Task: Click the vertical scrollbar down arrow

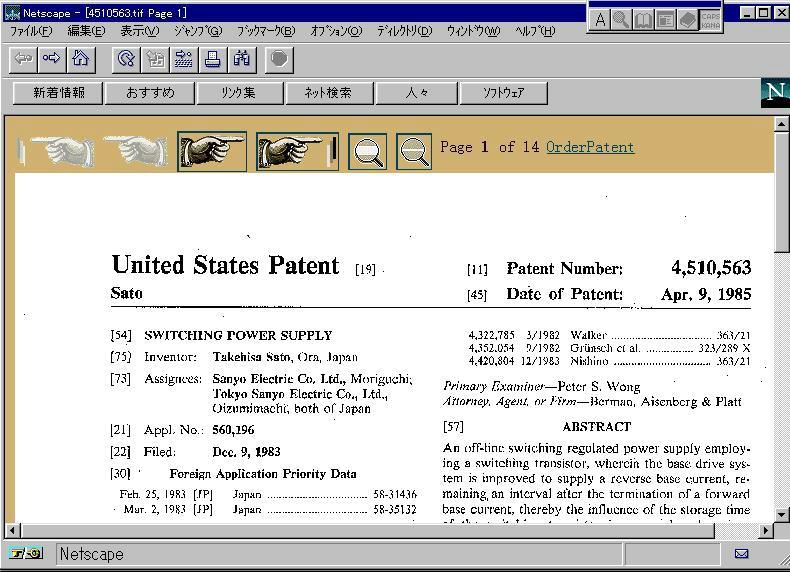Action: coord(782,514)
